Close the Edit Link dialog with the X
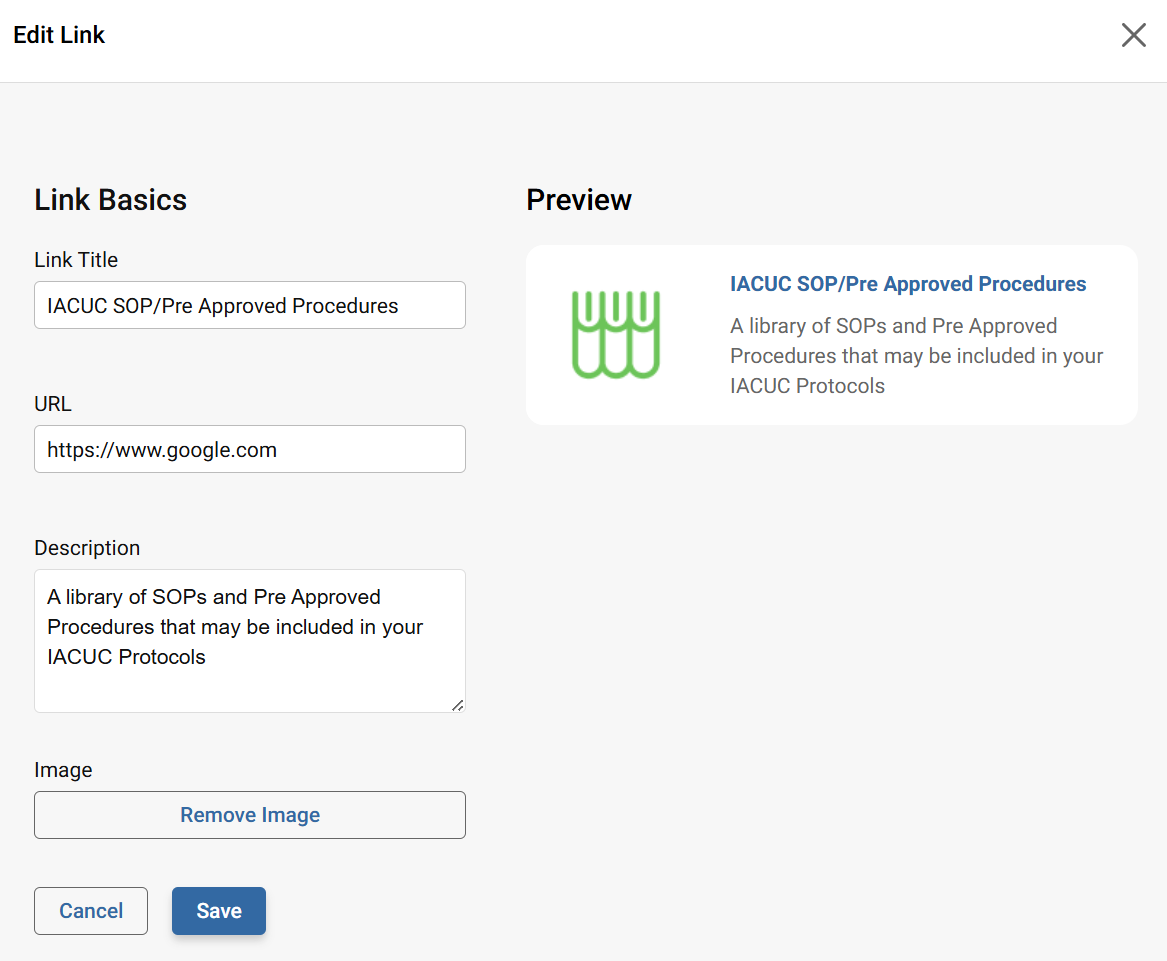This screenshot has height=961, width=1167. point(1133,35)
